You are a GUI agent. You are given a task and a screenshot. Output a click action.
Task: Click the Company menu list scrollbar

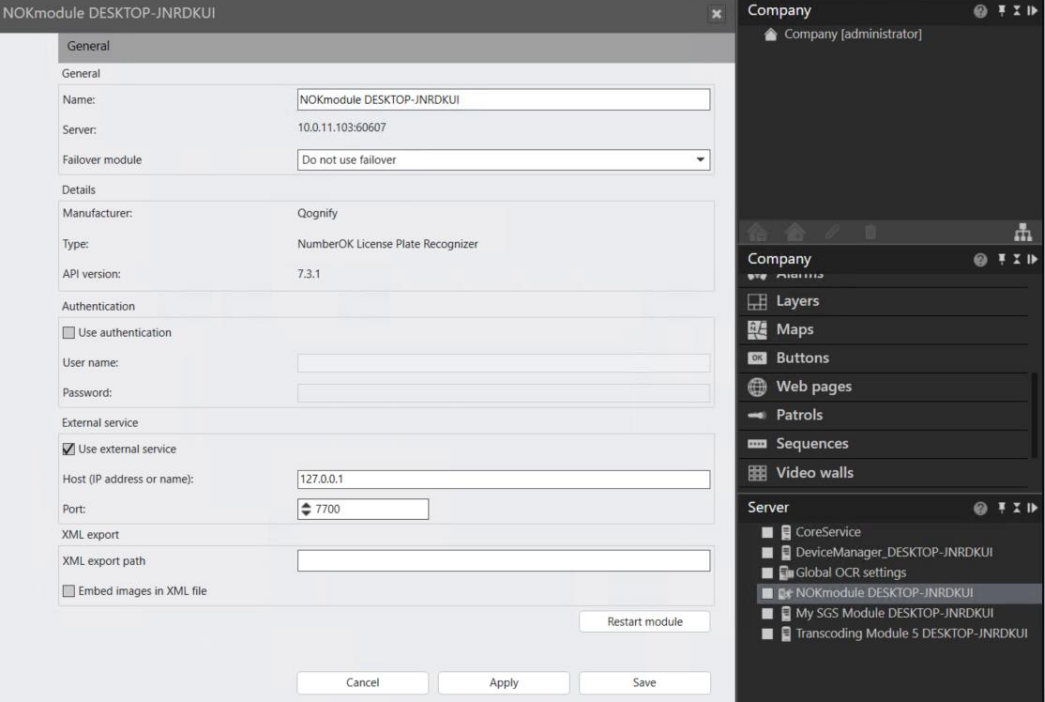pos(1034,415)
